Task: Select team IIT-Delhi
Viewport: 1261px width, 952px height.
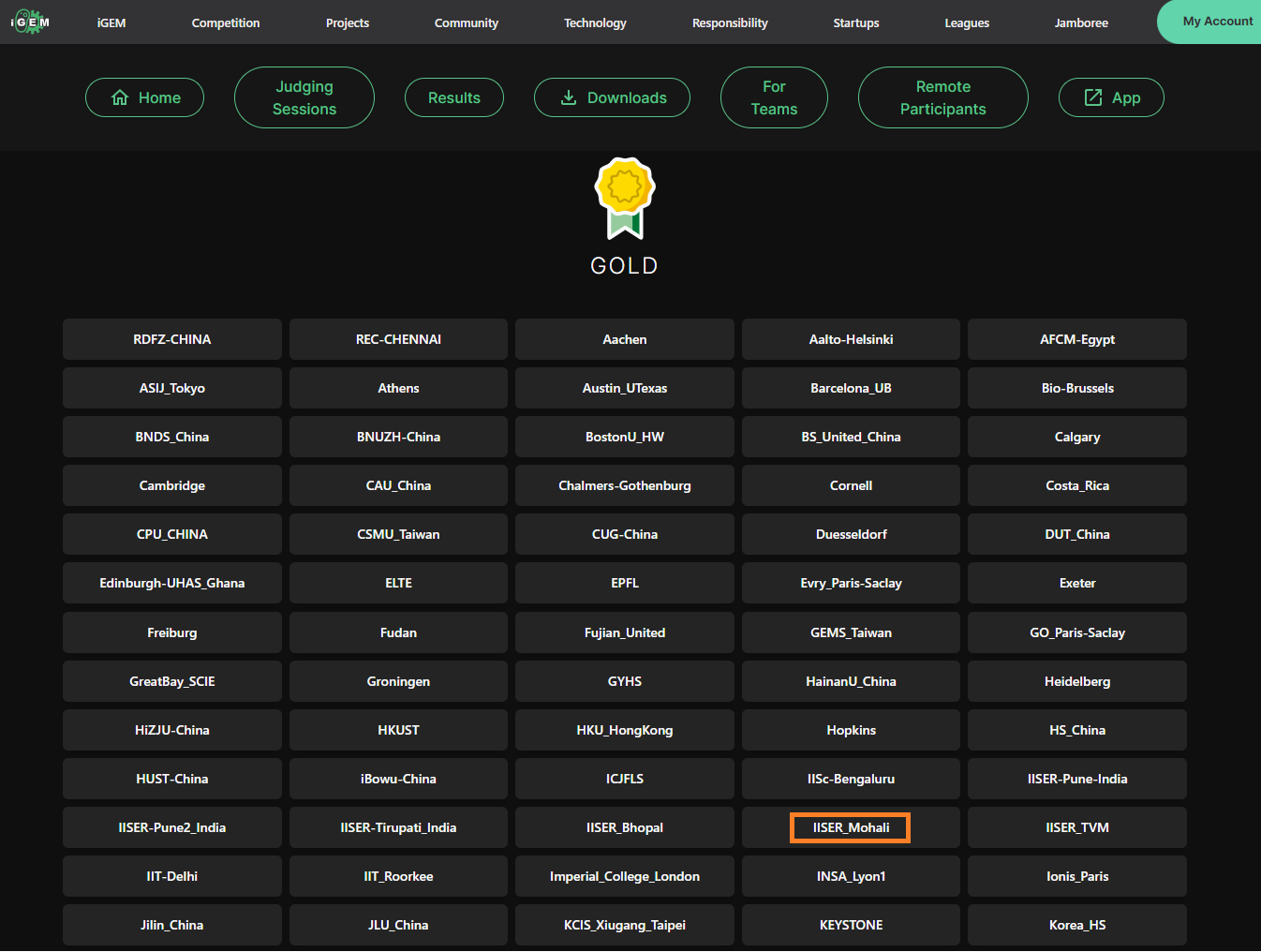Action: click(172, 876)
